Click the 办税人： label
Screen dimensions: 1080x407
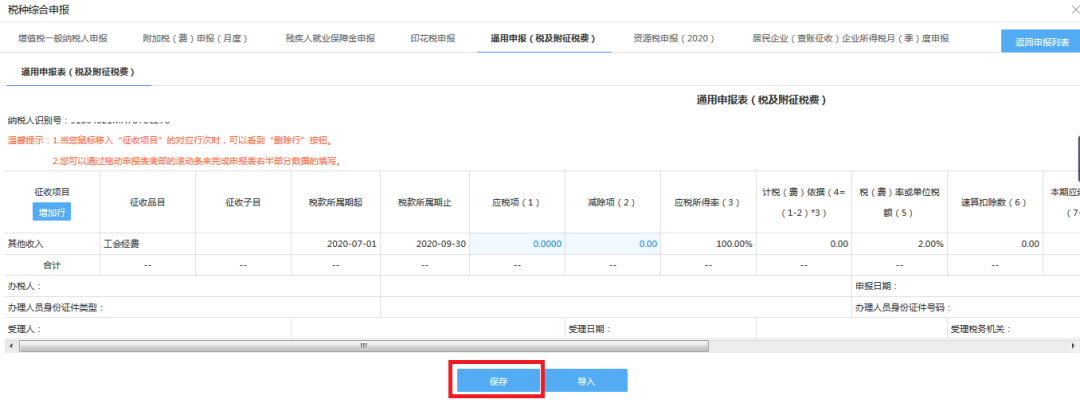[25, 286]
